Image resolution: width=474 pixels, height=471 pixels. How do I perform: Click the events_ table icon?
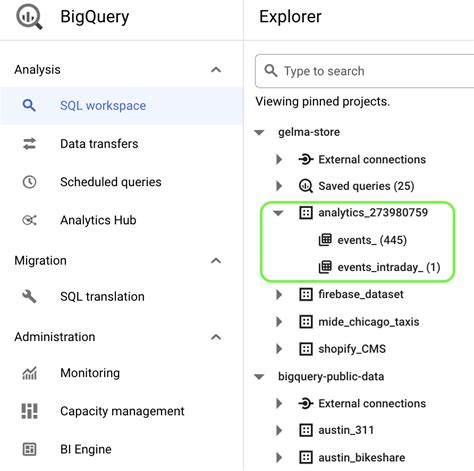pyautogui.click(x=325, y=240)
